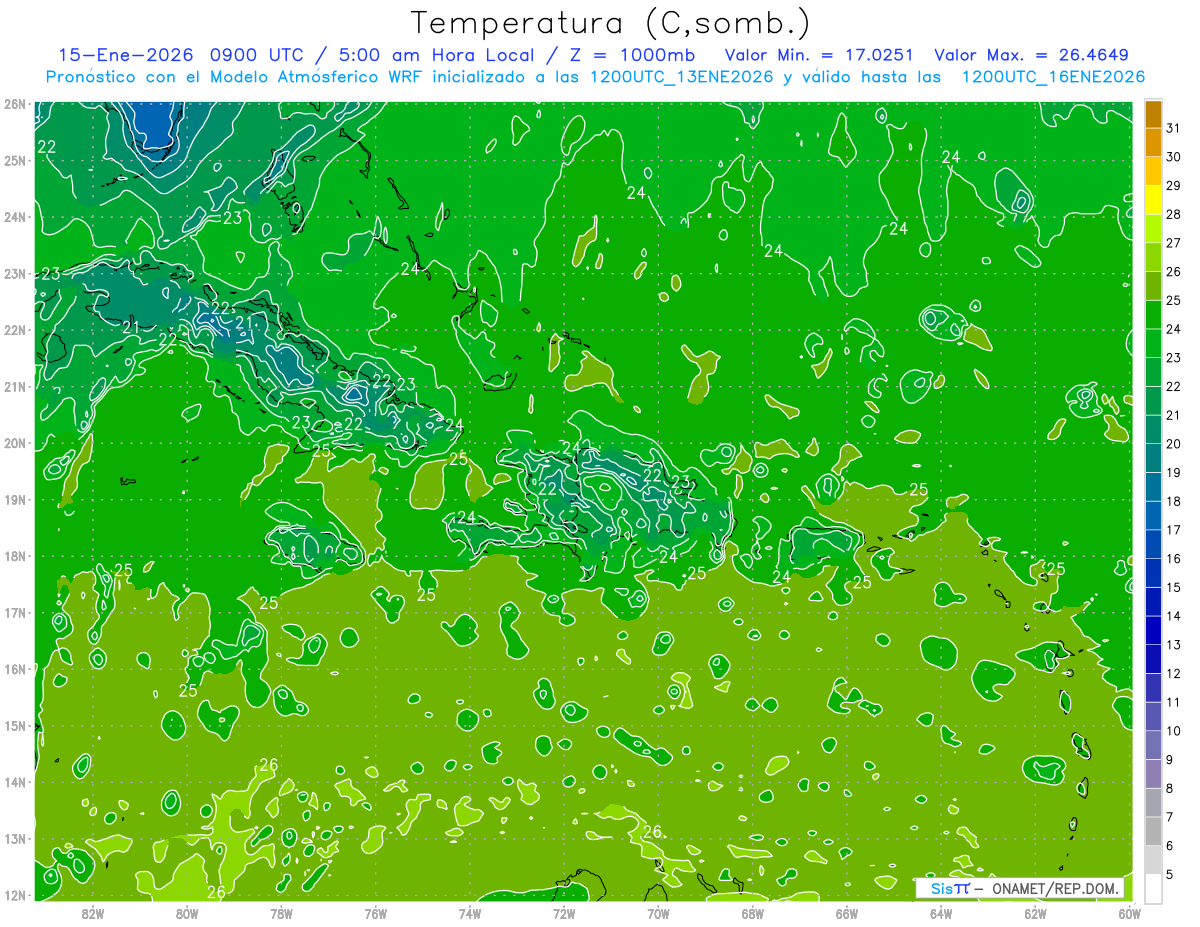Select valid-until time "1200UTC_16ENE2026"

click(1053, 77)
